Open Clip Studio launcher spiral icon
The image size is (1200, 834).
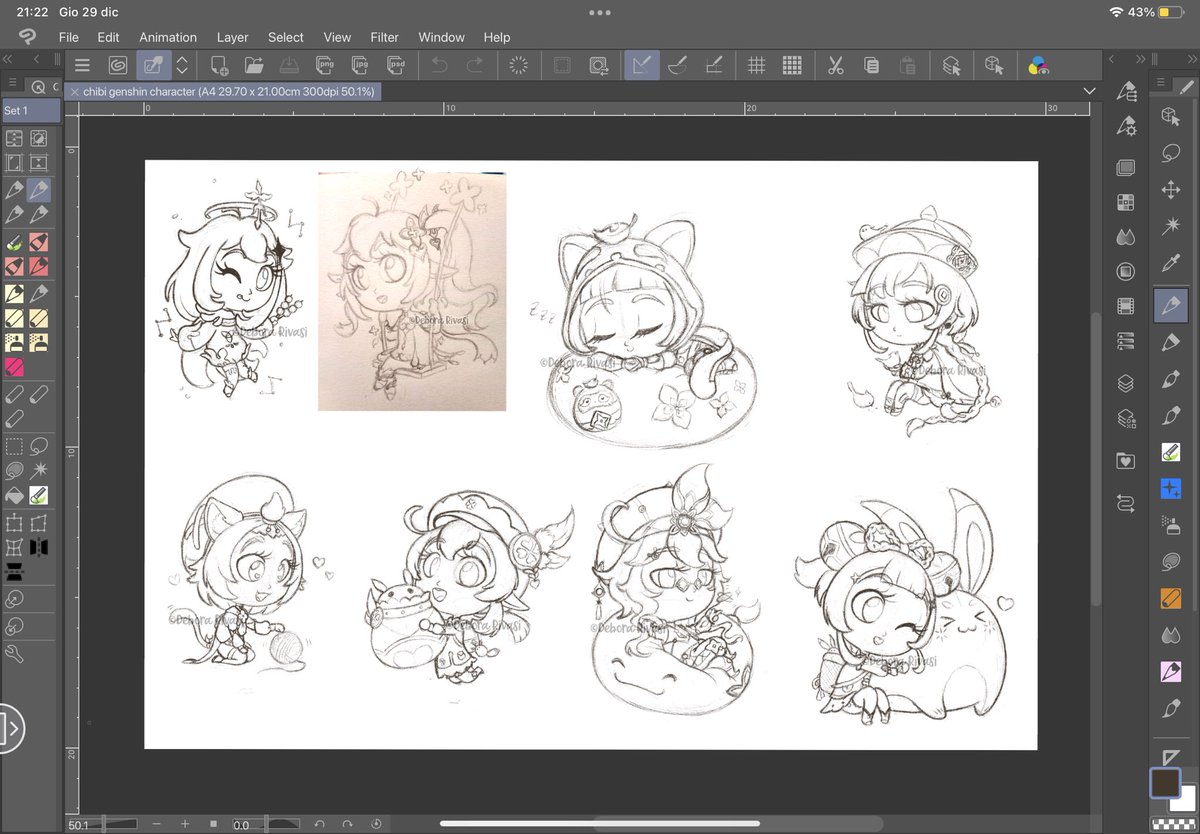click(x=118, y=66)
